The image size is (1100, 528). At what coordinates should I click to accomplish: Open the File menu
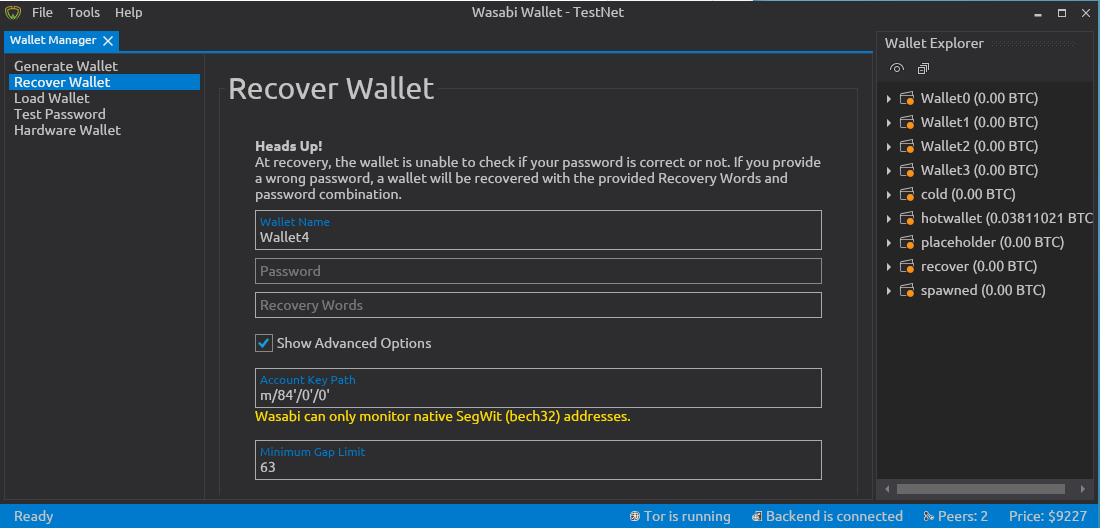42,13
